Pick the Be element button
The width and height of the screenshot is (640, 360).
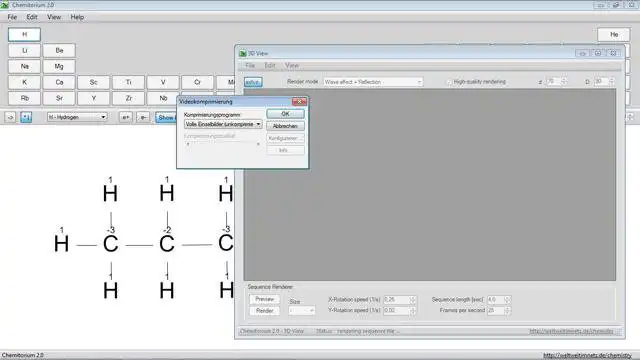[x=59, y=50]
